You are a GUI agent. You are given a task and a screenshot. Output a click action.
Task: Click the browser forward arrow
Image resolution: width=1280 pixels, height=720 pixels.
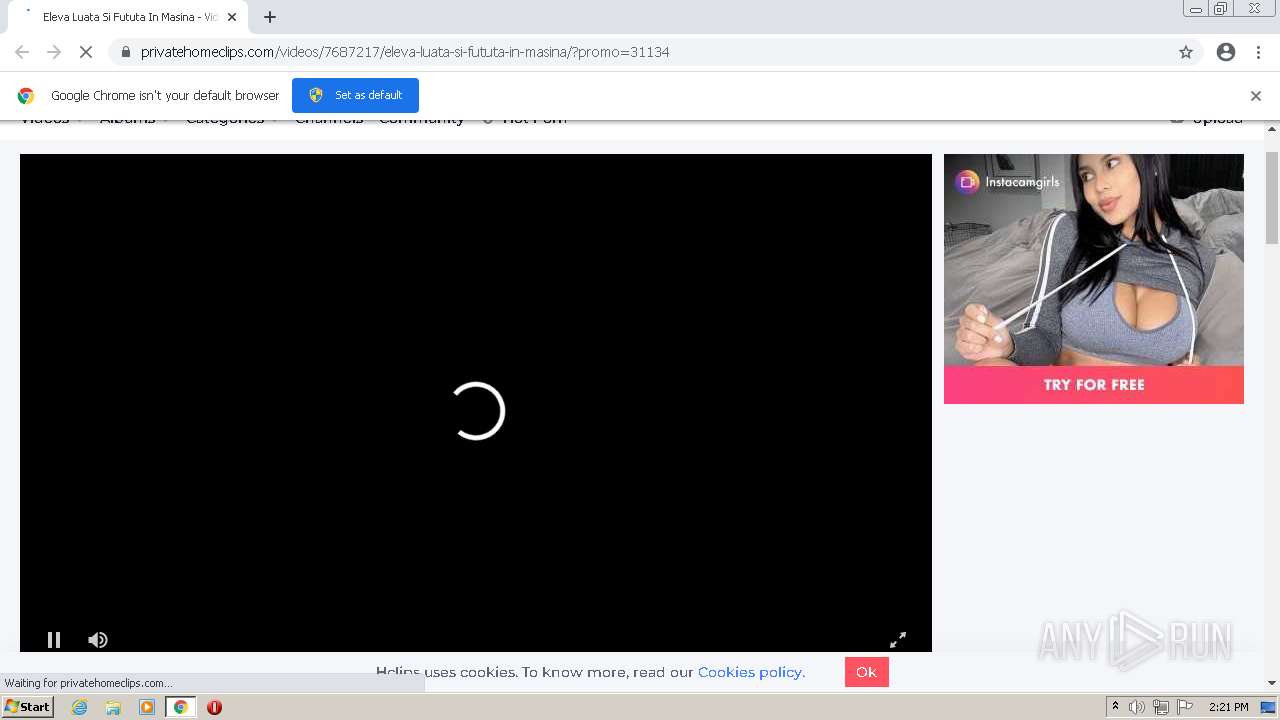(x=54, y=52)
